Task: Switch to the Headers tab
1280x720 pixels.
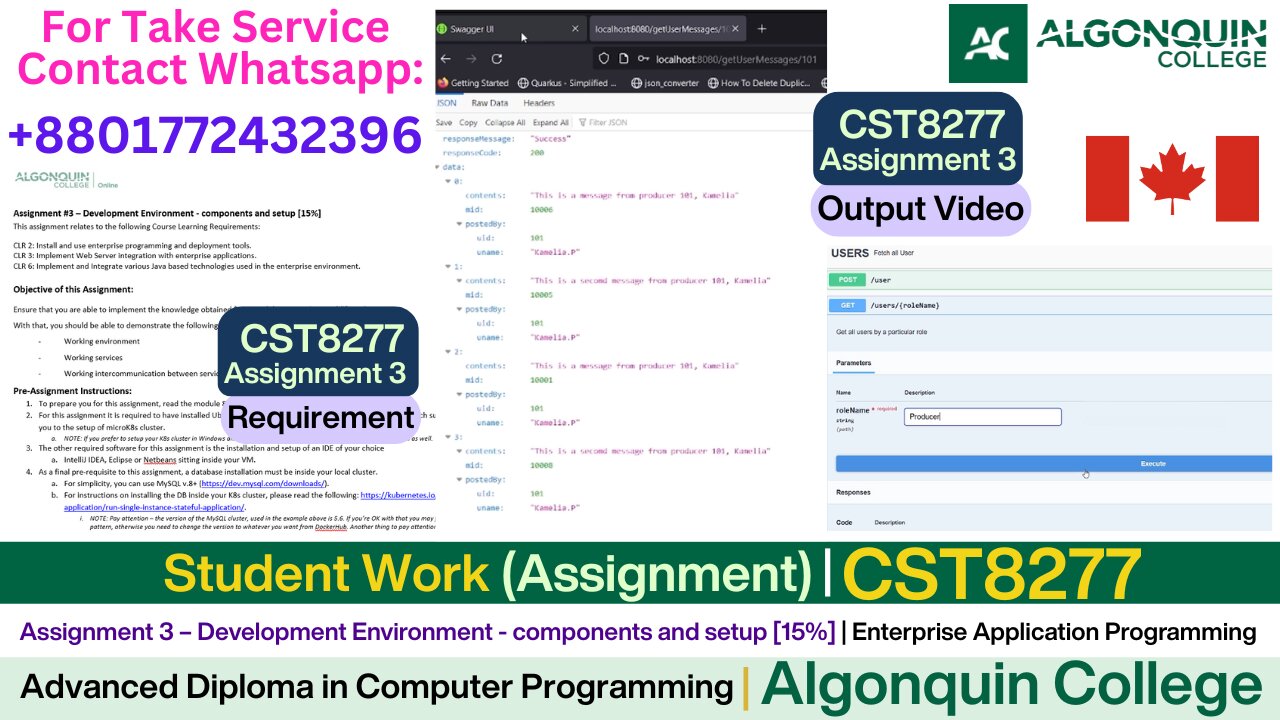Action: click(x=539, y=103)
